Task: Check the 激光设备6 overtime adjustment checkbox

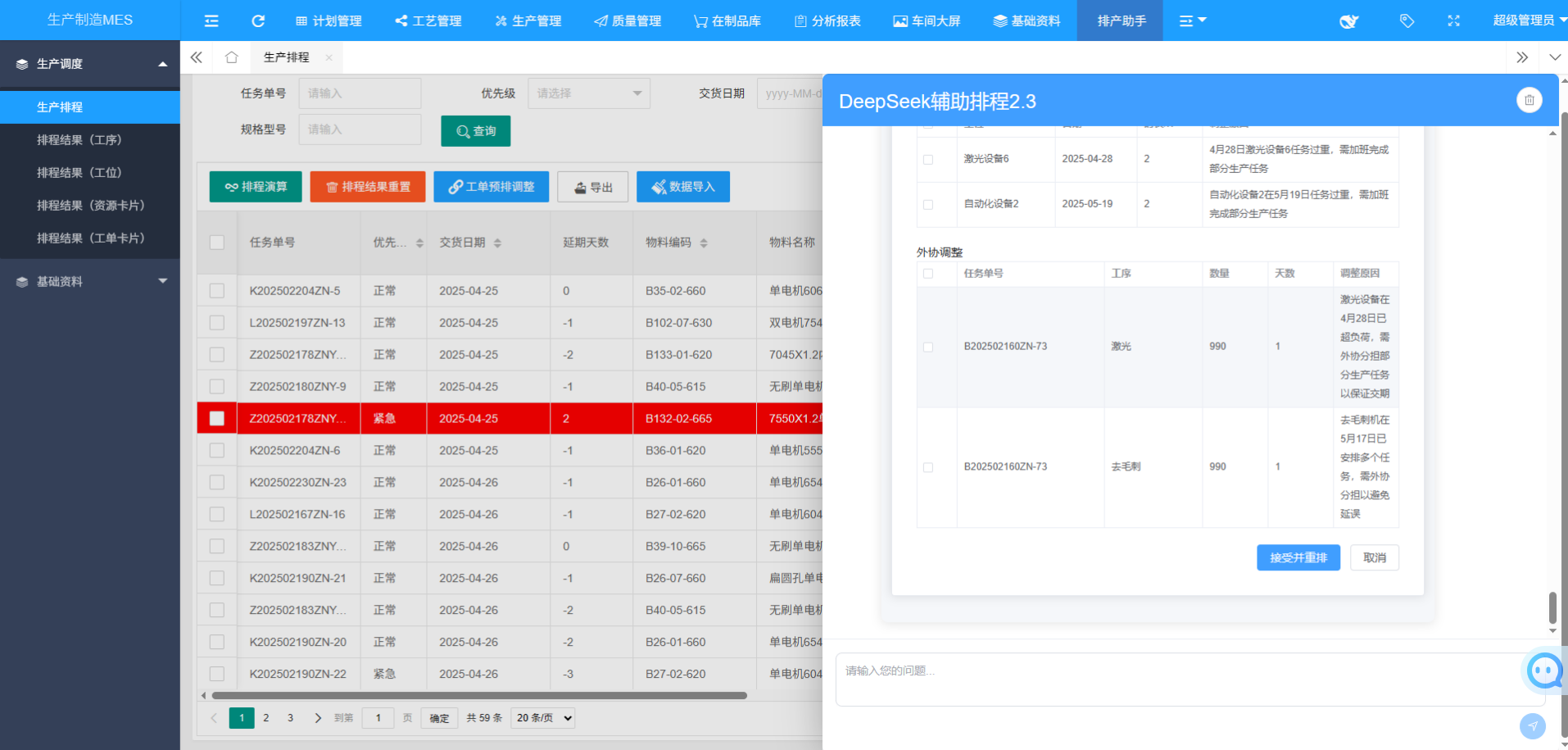Action: [x=928, y=160]
